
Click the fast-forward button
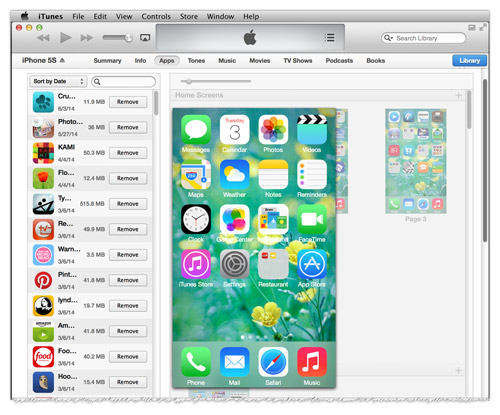87,38
